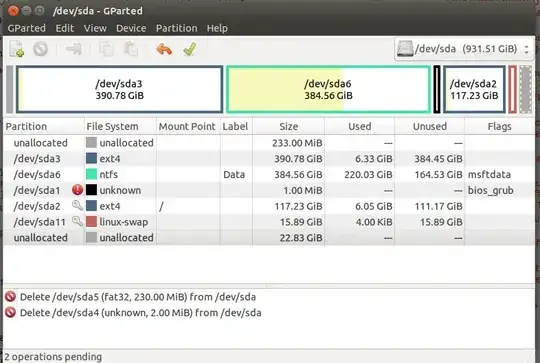This screenshot has height=363, width=540.
Task: Click the black unknown filesystem swatch
Action: click(x=91, y=190)
